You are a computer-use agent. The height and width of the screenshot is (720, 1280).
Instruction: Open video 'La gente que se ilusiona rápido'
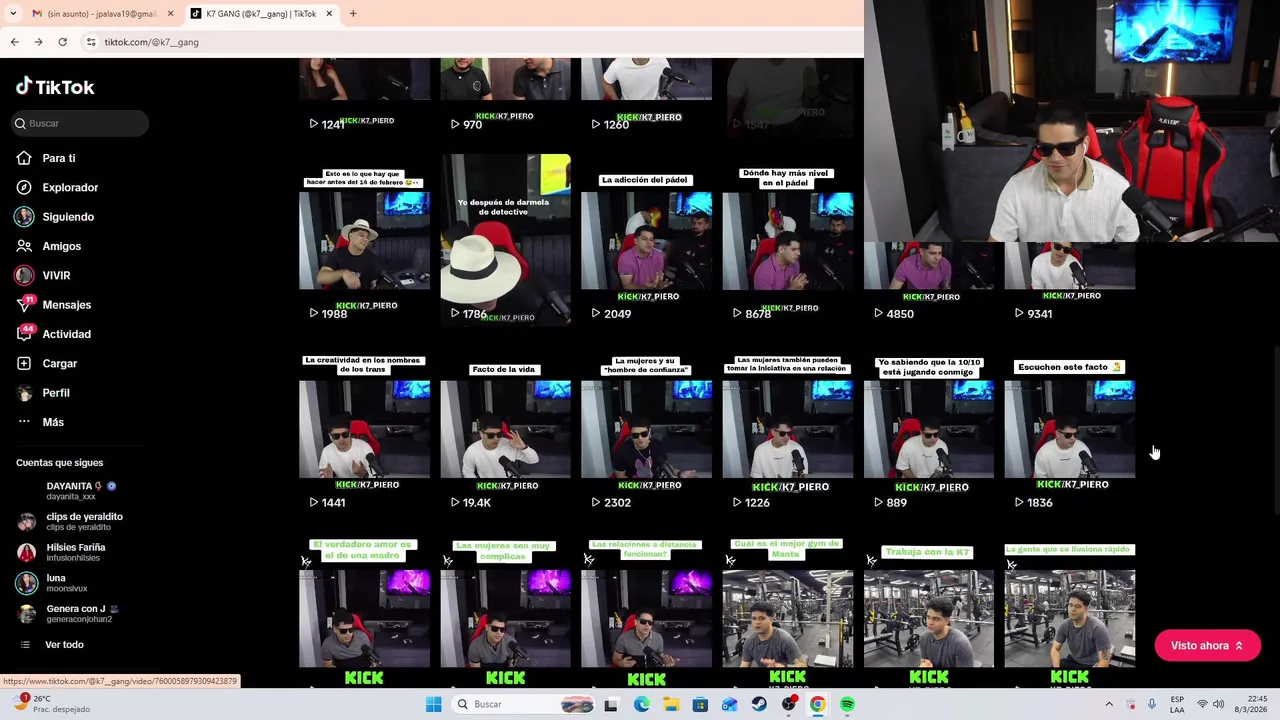tap(1069, 612)
